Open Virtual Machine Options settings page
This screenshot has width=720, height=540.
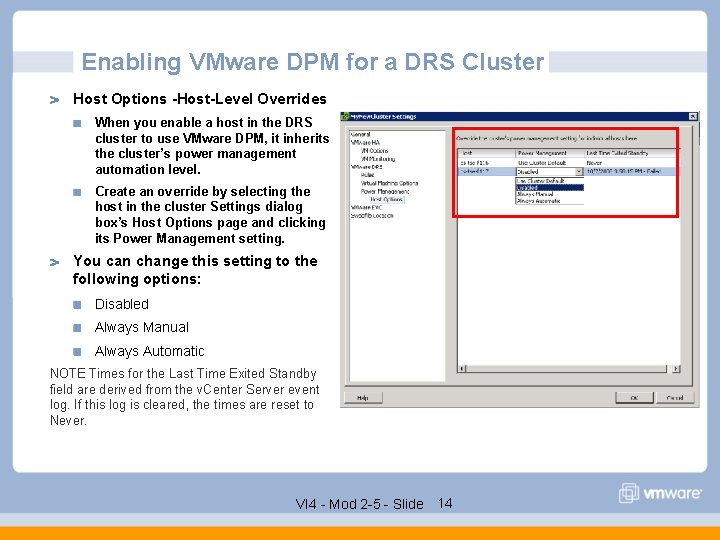(389, 183)
